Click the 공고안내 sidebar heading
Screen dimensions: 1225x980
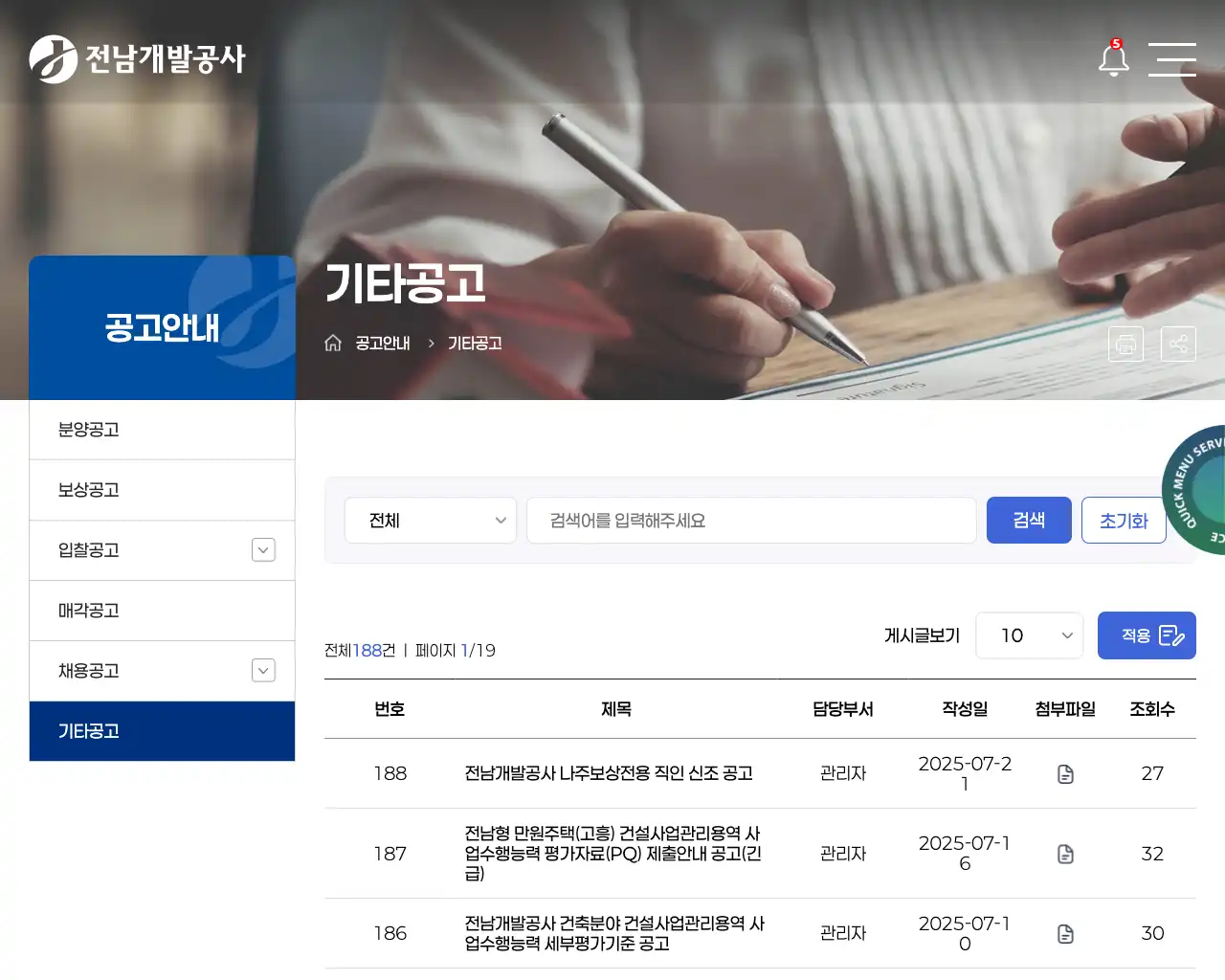162,327
